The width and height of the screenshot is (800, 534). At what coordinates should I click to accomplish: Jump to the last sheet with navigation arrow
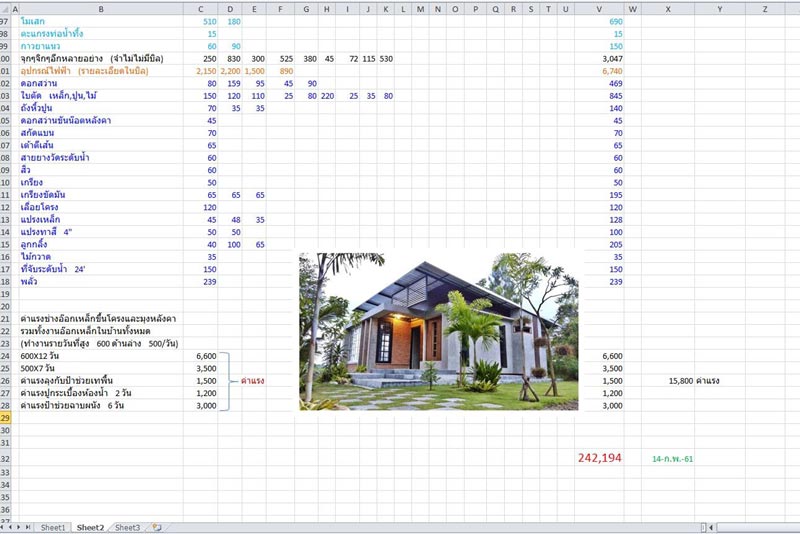(28, 527)
